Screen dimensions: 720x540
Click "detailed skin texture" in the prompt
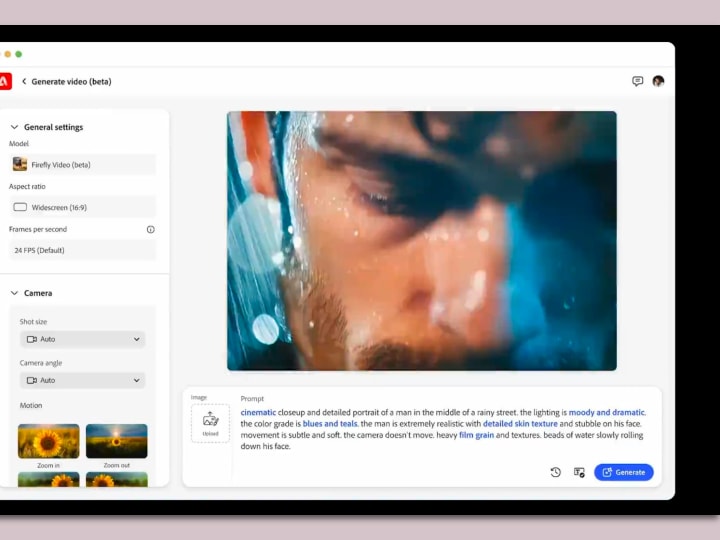click(x=520, y=423)
